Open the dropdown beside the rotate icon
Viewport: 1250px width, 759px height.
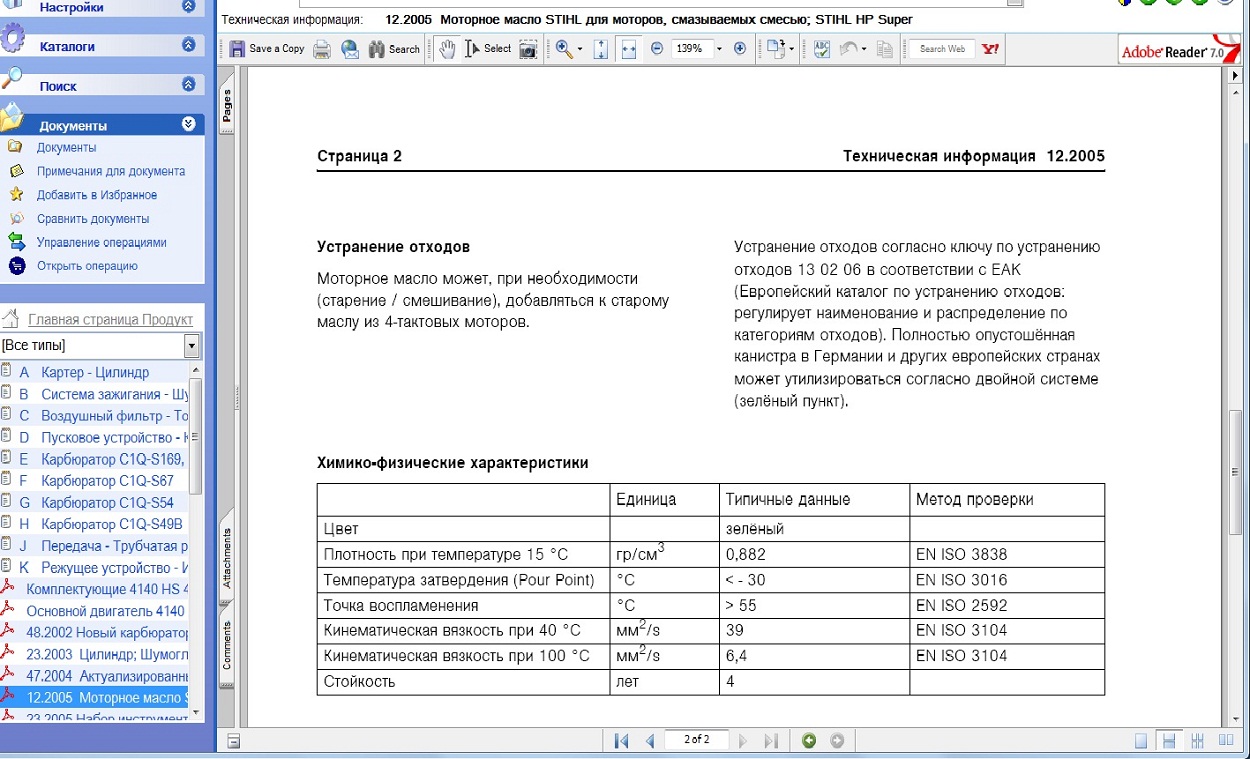pyautogui.click(x=792, y=49)
